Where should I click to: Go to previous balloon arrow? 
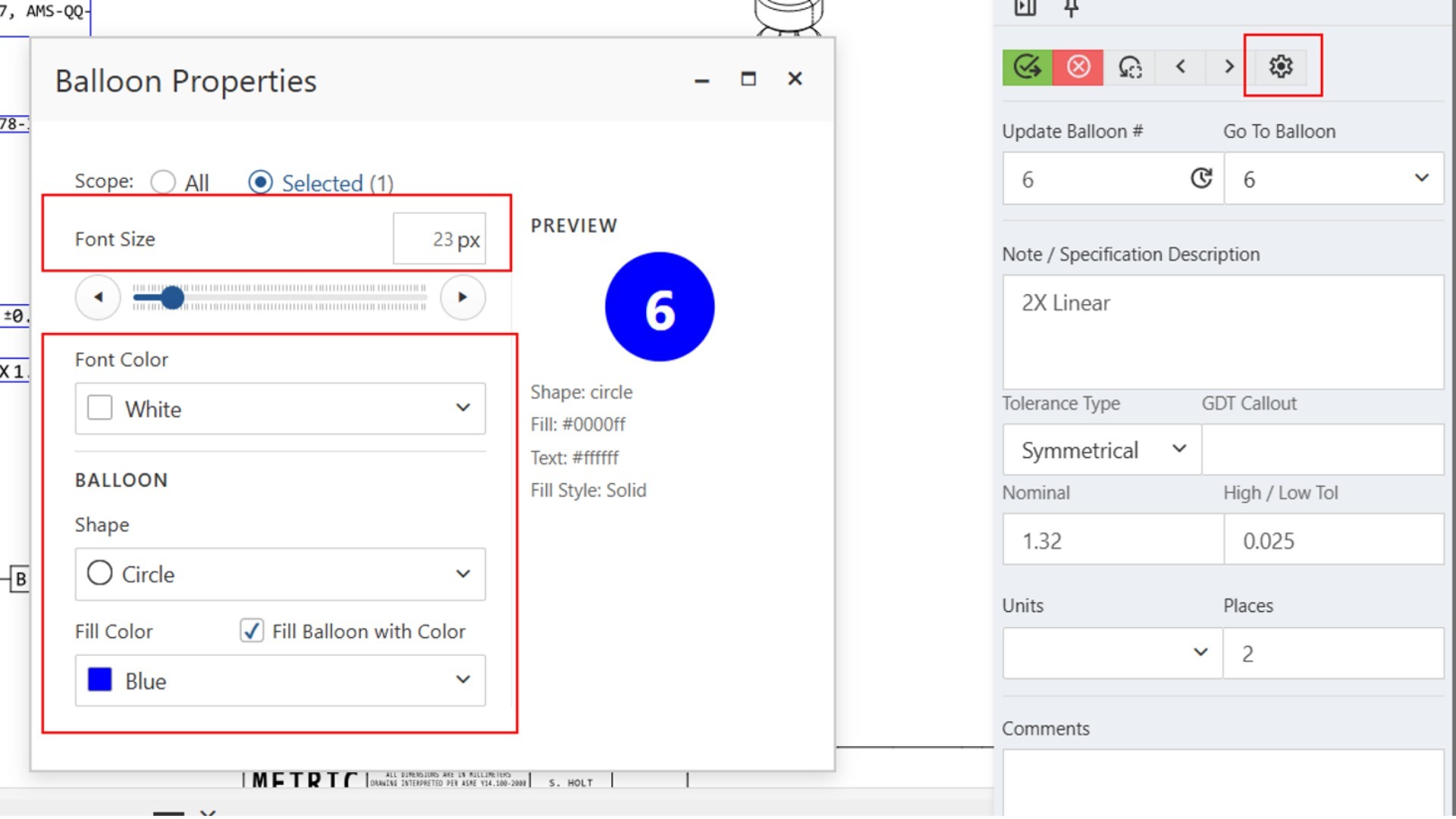1180,67
